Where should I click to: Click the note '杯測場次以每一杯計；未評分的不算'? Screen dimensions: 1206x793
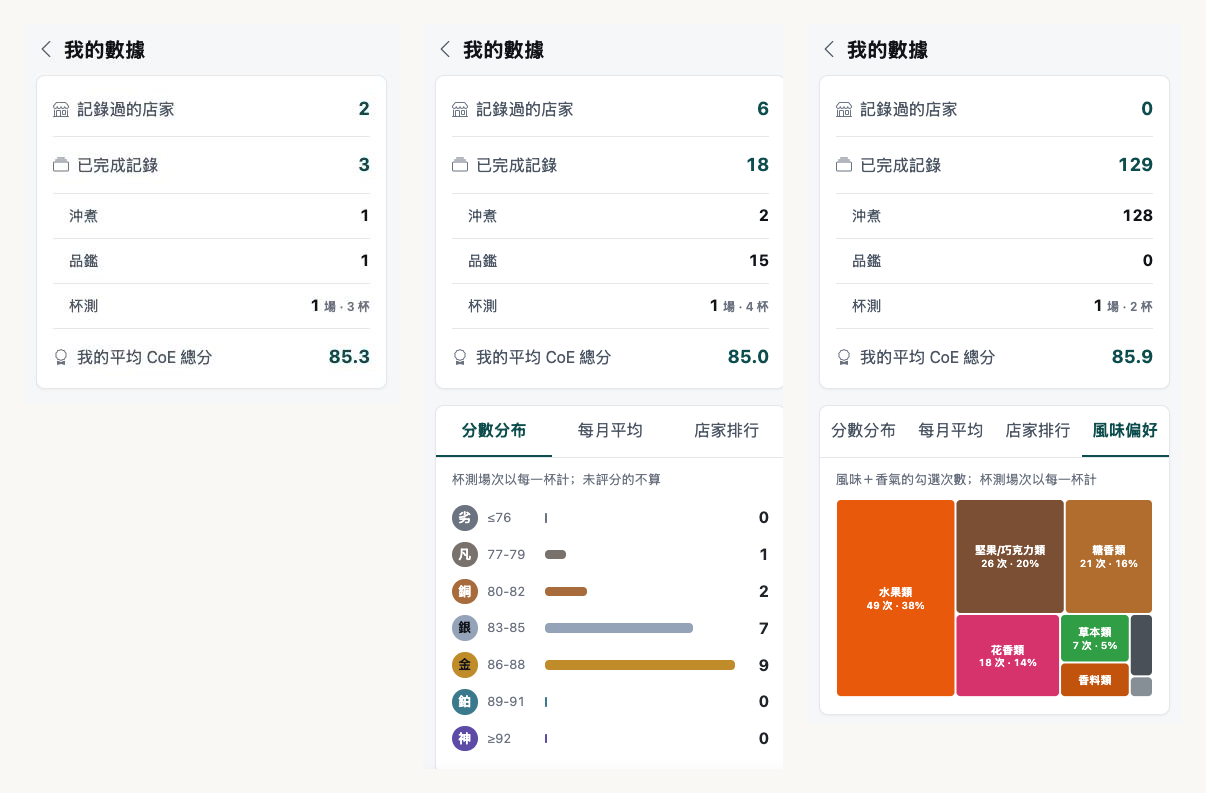[x=556, y=480]
